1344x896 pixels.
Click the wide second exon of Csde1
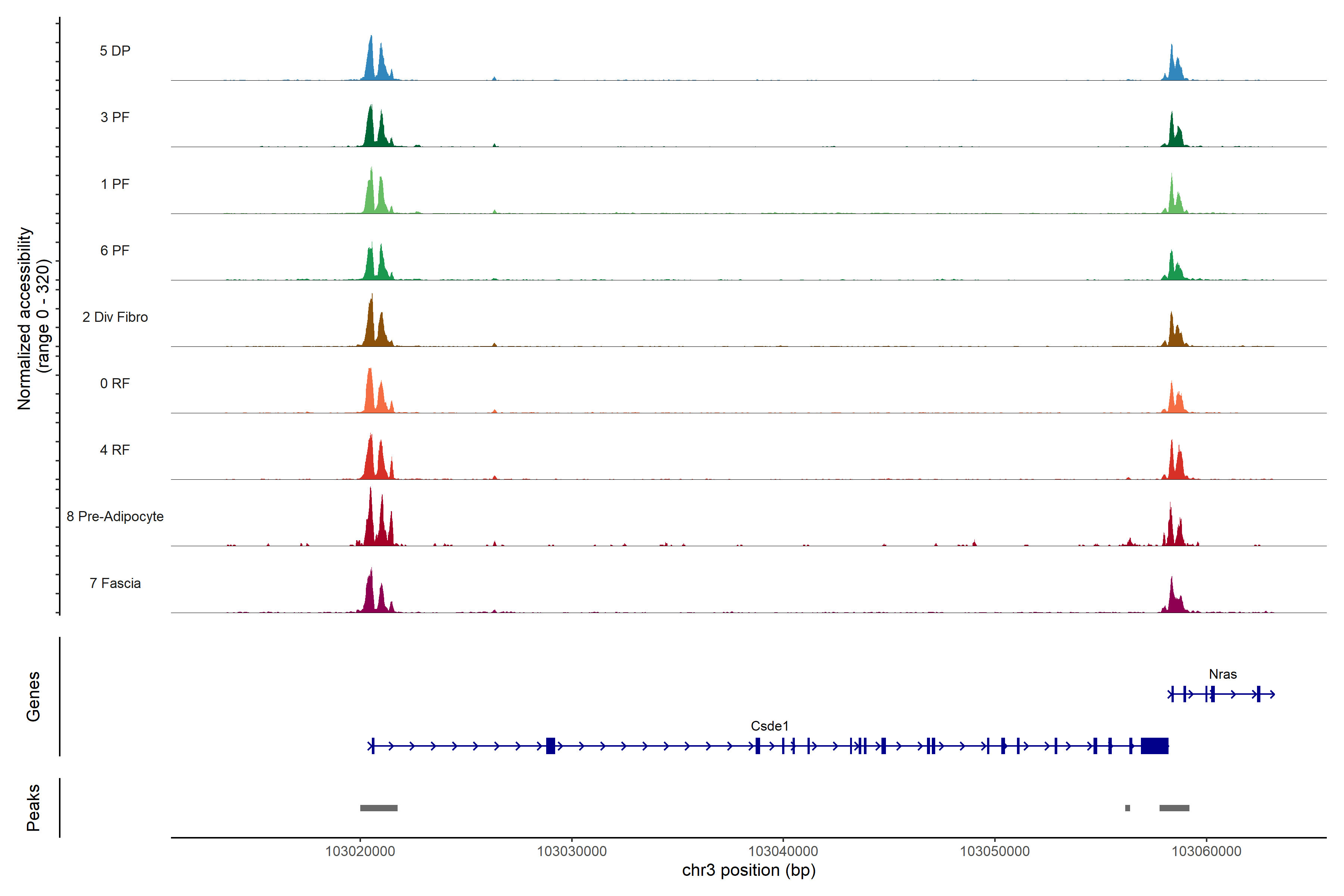pyautogui.click(x=550, y=746)
